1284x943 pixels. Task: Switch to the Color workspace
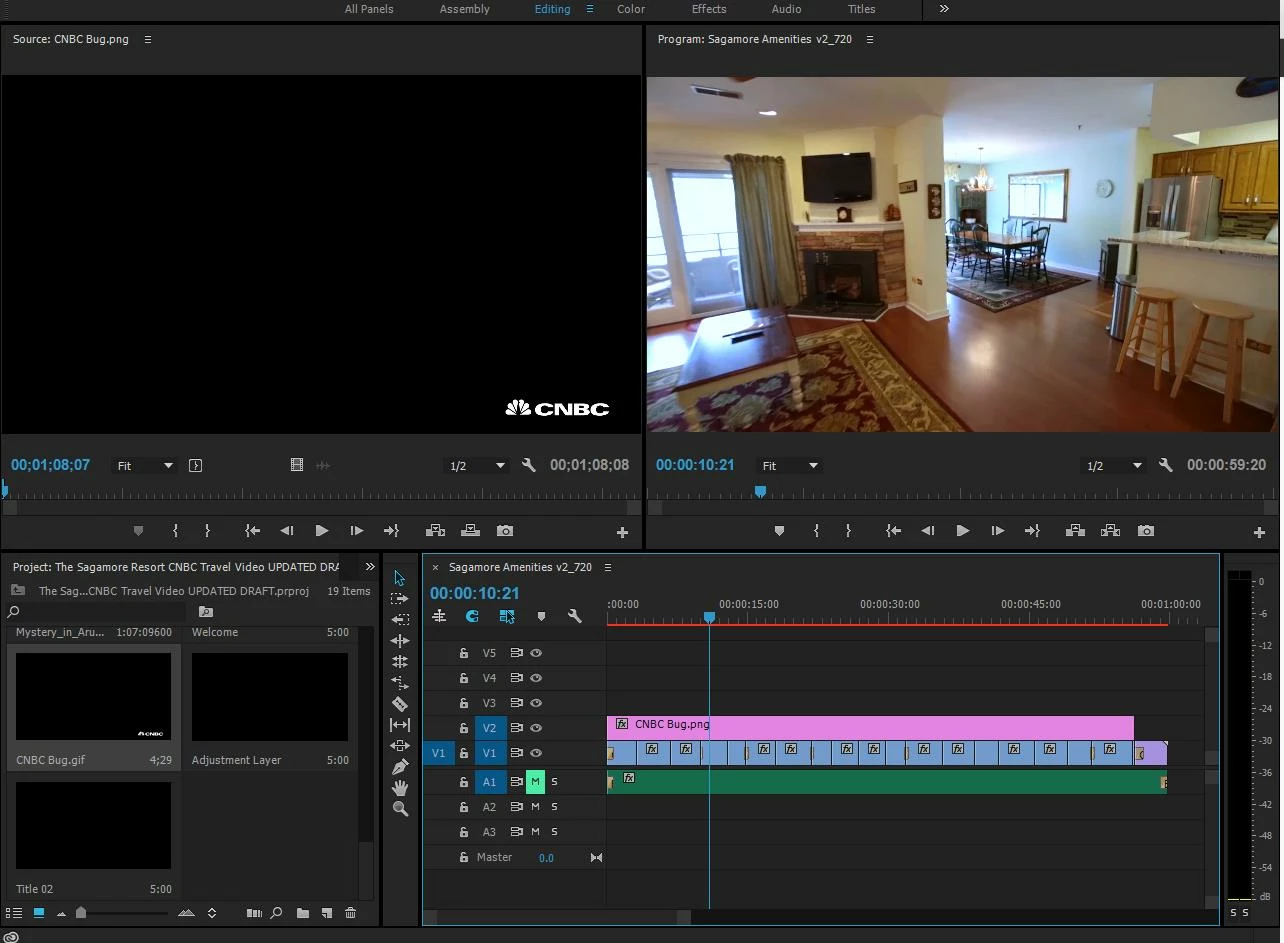[x=631, y=9]
